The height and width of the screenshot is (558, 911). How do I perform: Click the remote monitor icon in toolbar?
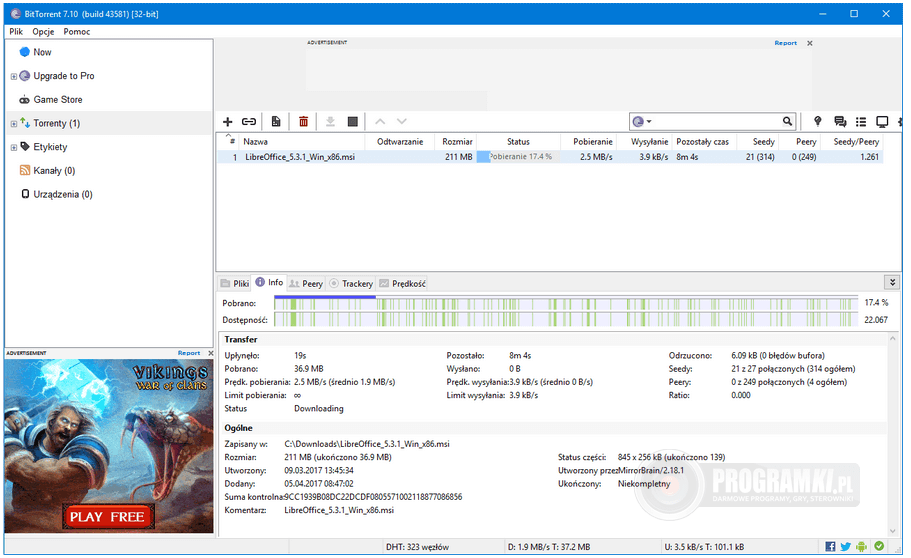click(x=882, y=121)
